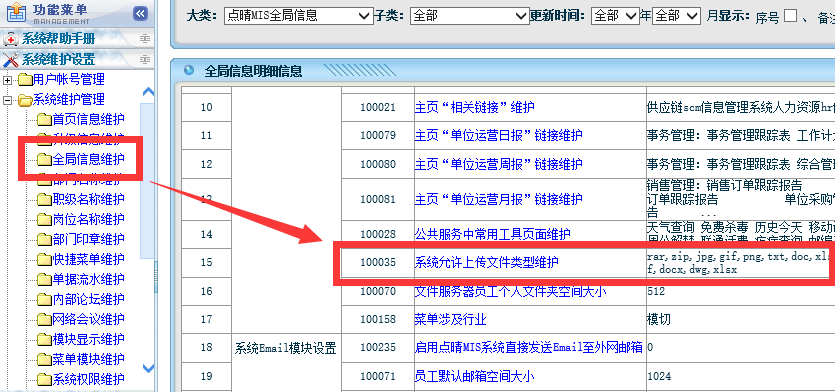Open the 大类 dropdown list
Image resolution: width=835 pixels, height=392 pixels.
tap(298, 16)
